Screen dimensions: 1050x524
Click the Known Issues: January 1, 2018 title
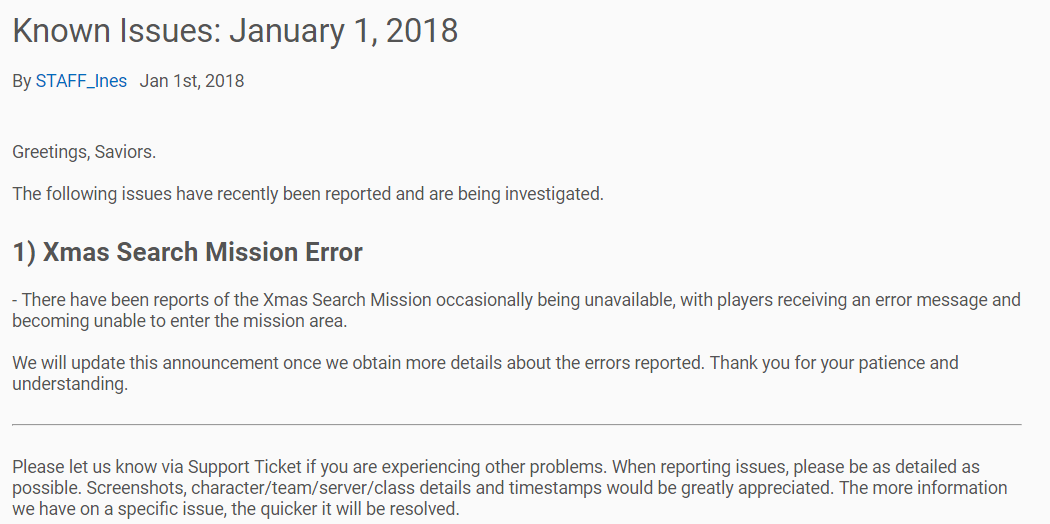tap(235, 31)
